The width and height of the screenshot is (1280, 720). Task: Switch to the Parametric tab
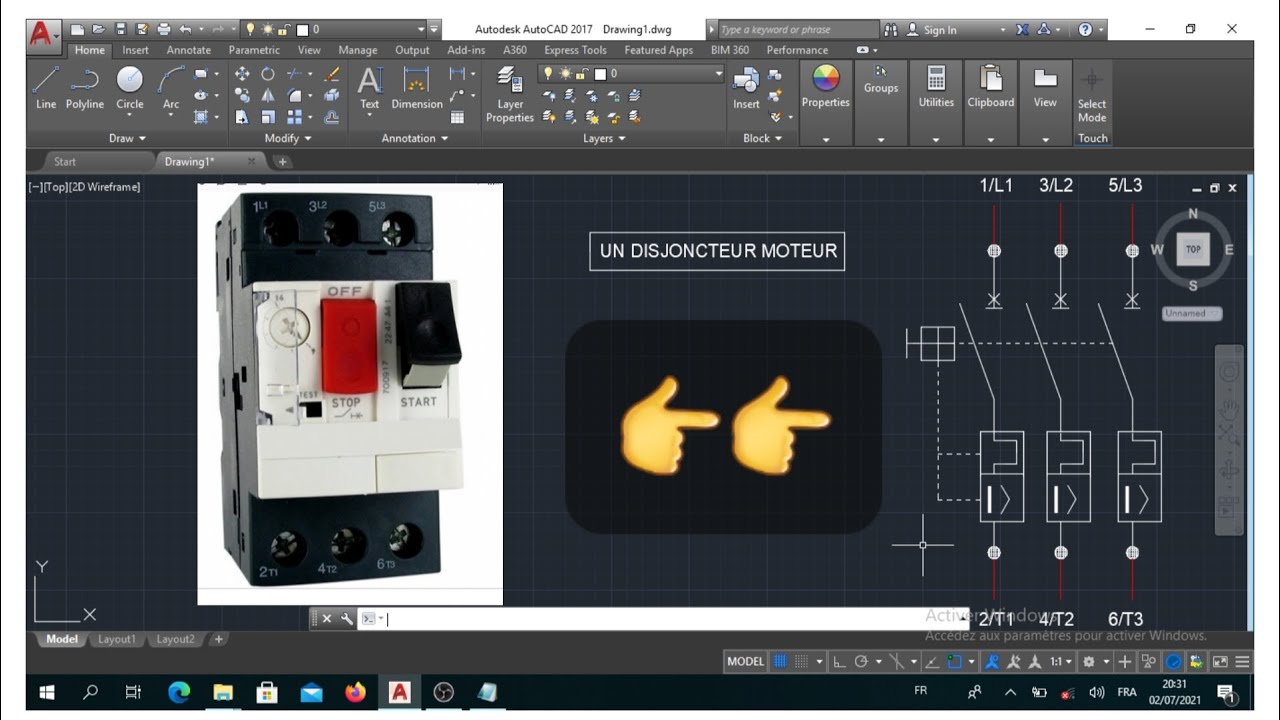[254, 50]
